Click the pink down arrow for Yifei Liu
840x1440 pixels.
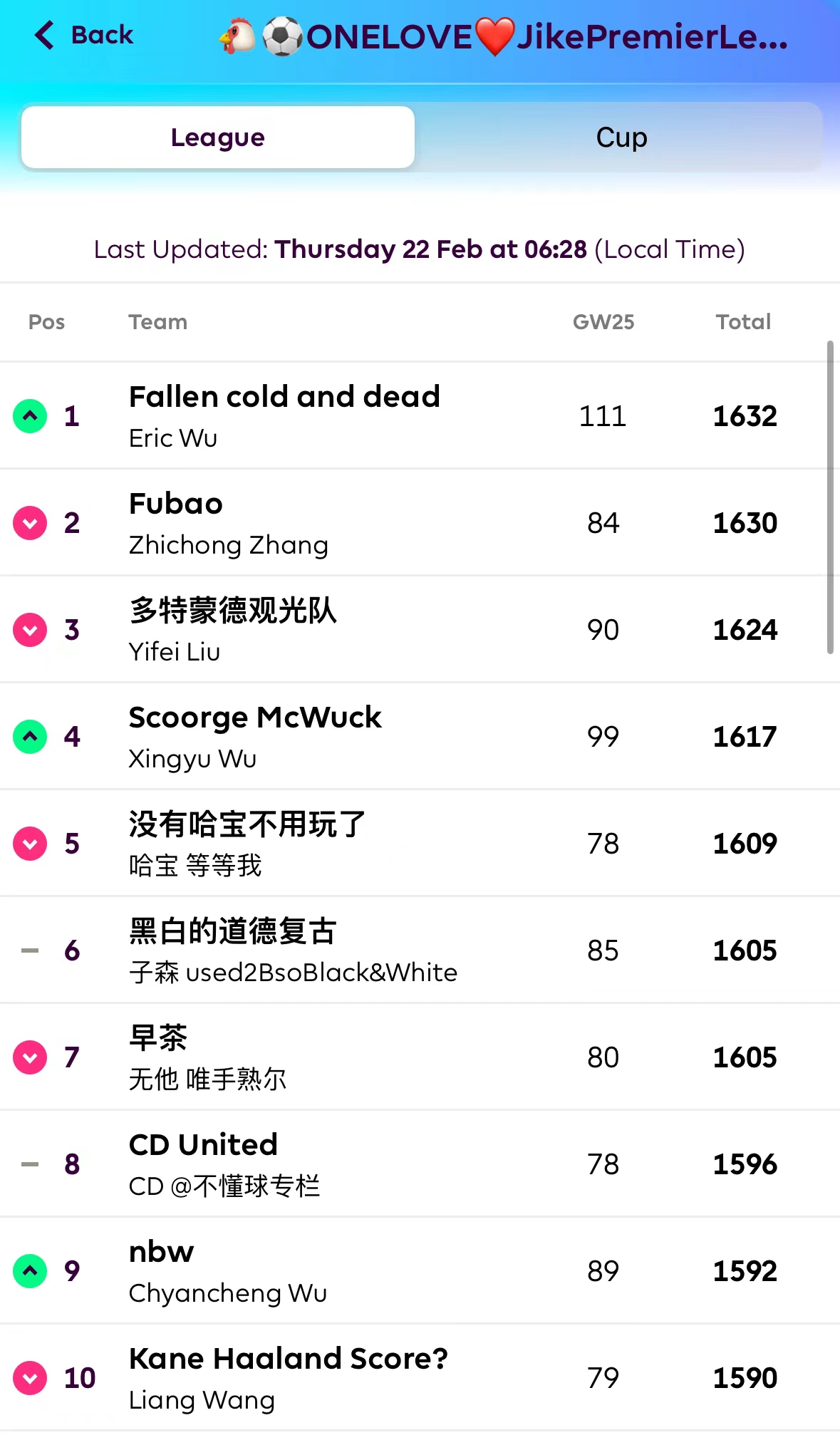pos(30,630)
